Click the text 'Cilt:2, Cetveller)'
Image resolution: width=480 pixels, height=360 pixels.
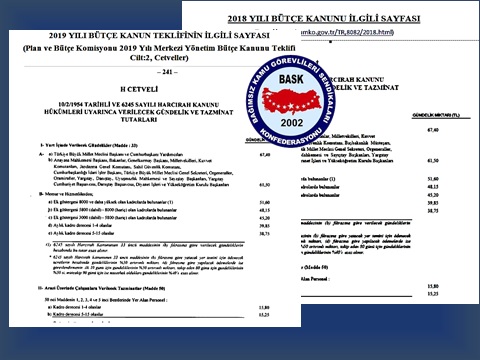pos(159,58)
